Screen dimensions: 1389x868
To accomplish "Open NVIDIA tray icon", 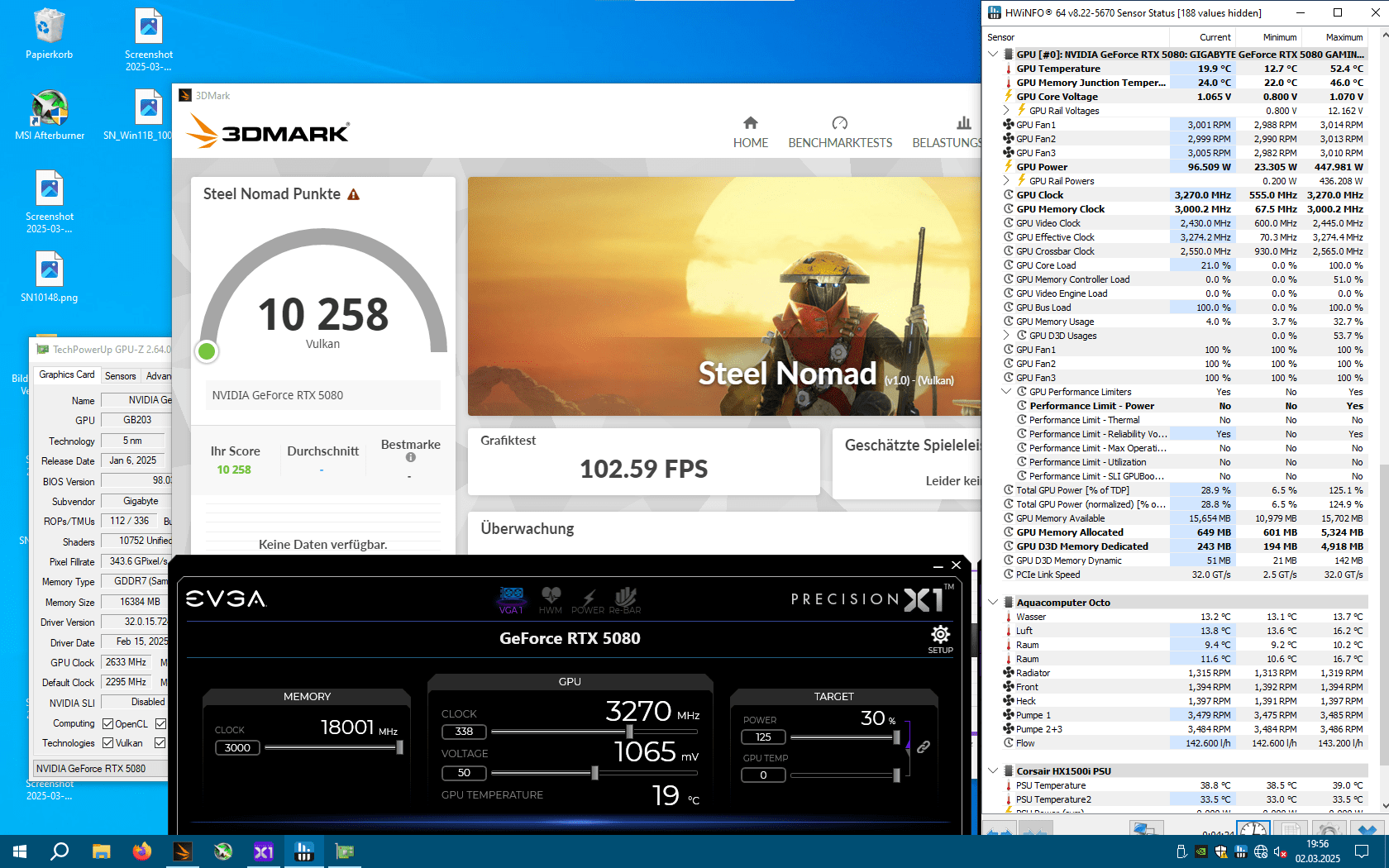I will [1201, 851].
